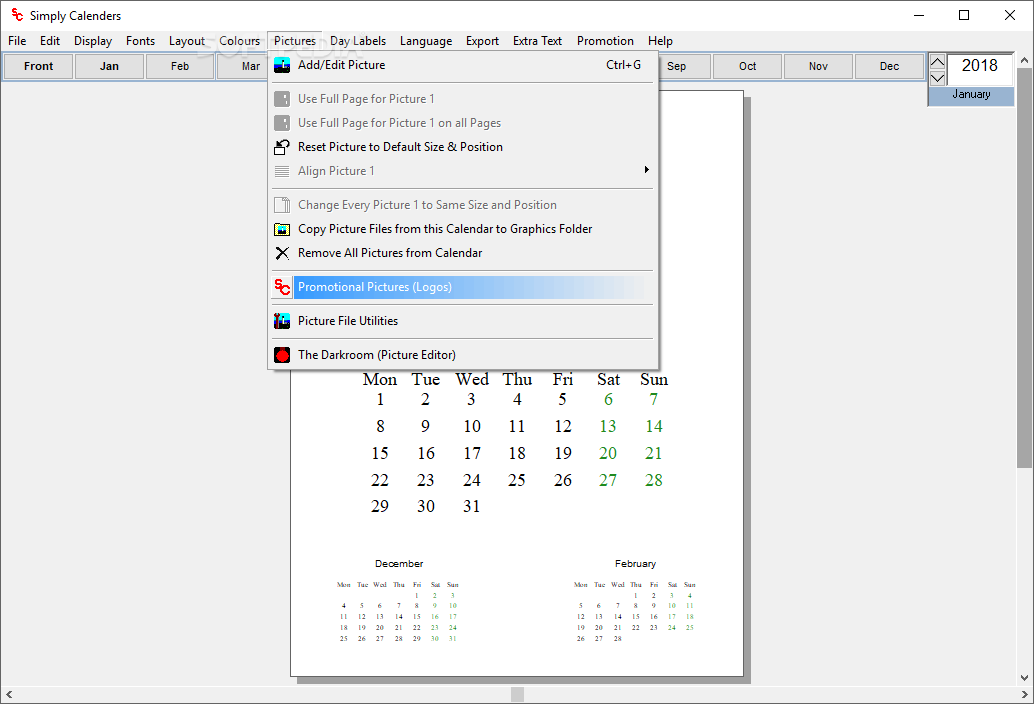Select Reset Picture to Default Size & Position
Screen dimensions: 1034x704
pyautogui.click(x=463, y=147)
